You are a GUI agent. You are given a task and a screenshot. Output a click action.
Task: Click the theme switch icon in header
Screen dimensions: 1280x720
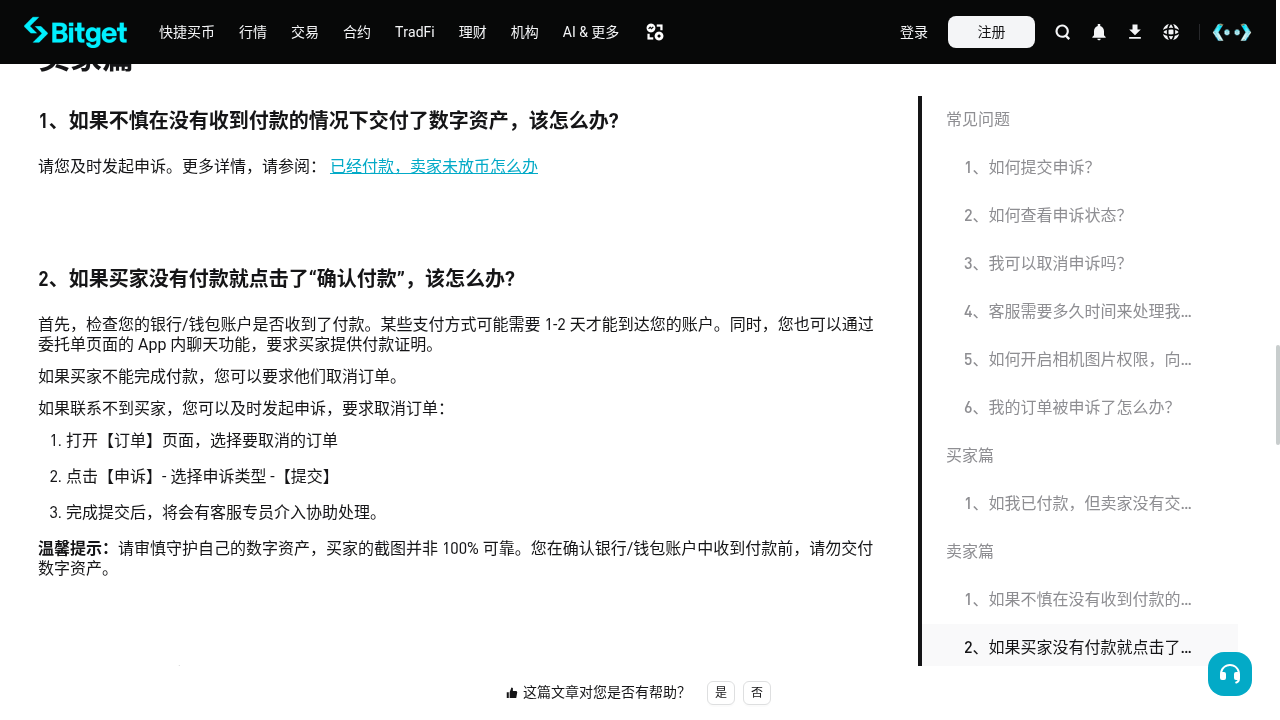tap(1232, 32)
